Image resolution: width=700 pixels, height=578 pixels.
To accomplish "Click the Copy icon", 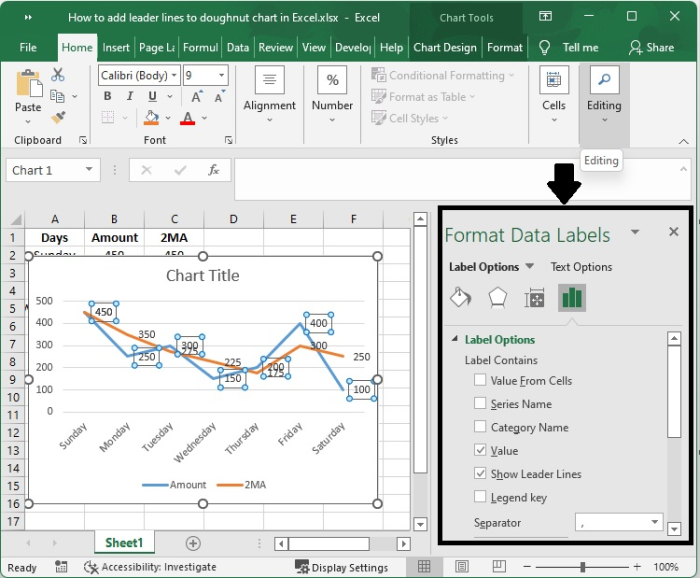I will click(57, 96).
